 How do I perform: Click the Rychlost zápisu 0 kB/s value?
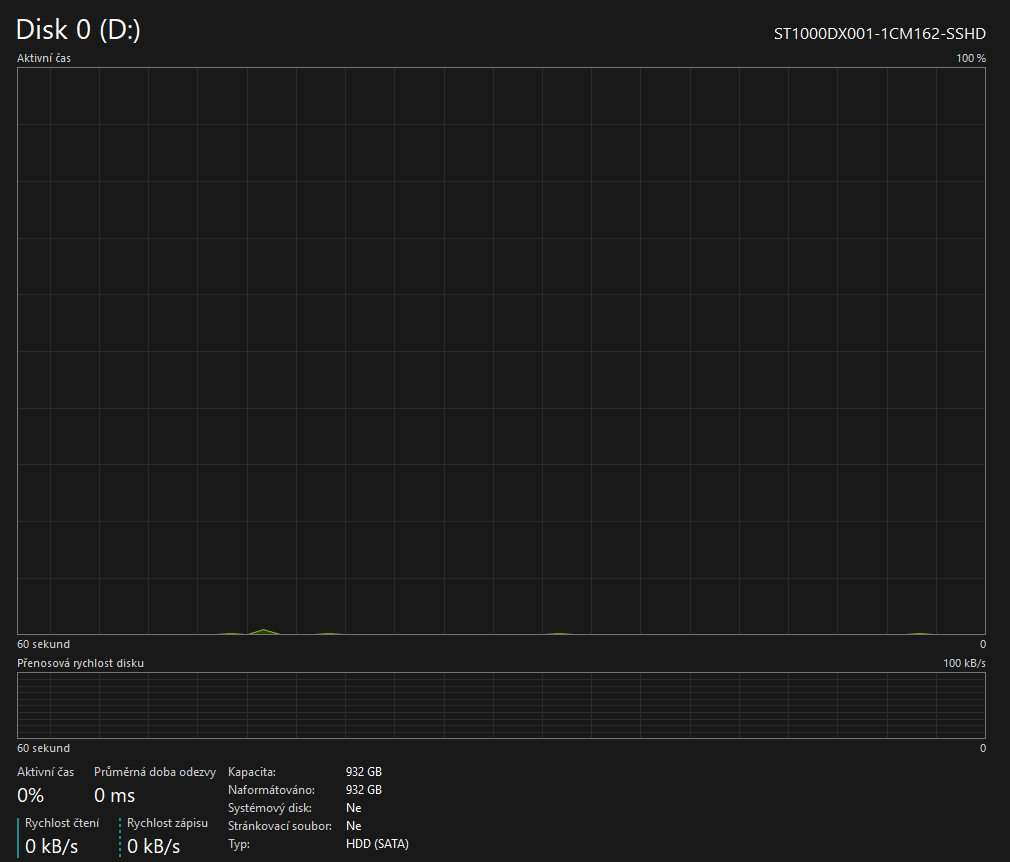154,847
